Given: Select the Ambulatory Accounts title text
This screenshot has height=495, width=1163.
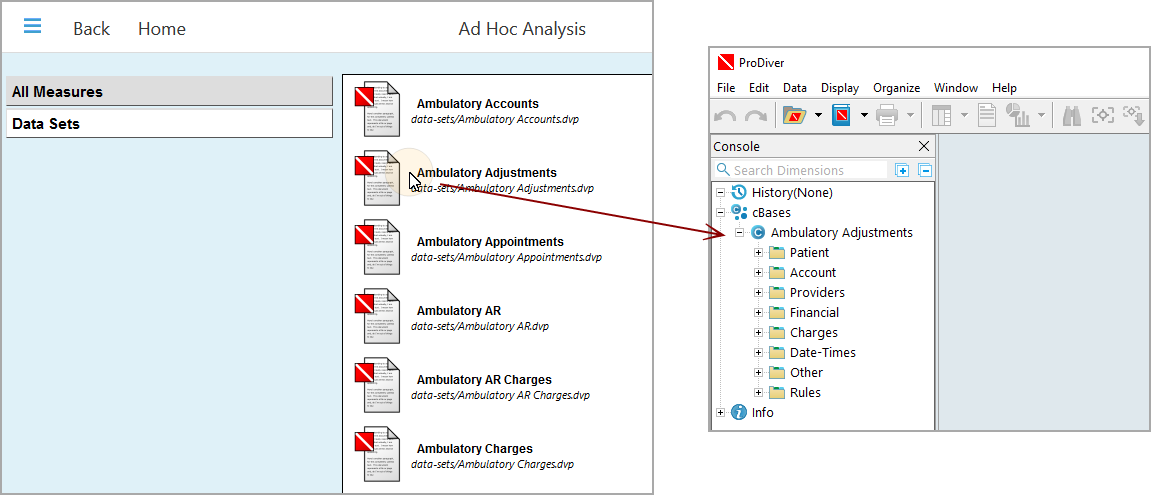Looking at the screenshot, I should [478, 104].
